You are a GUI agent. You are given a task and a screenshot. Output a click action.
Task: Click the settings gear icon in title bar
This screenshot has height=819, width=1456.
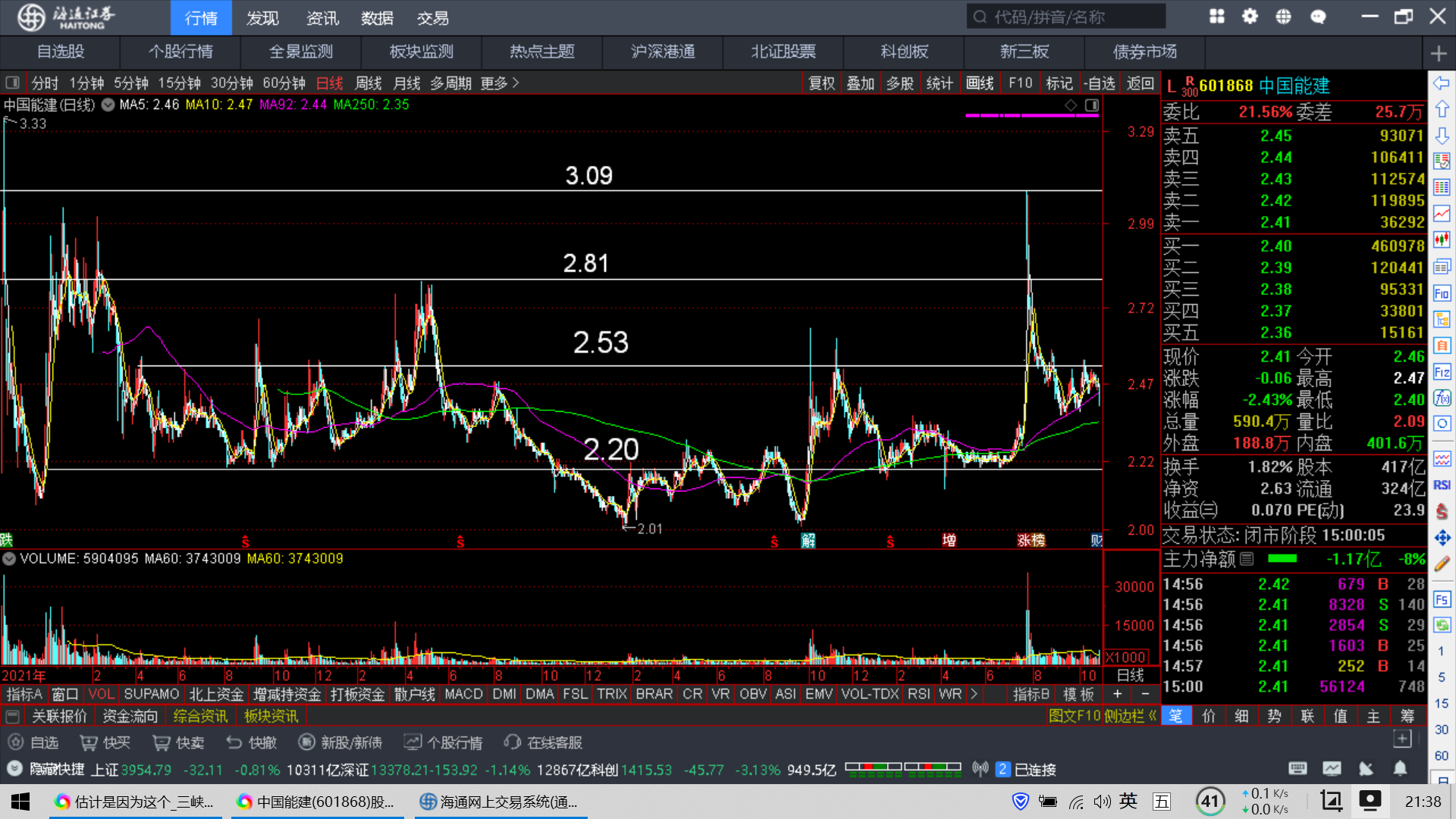[1250, 17]
